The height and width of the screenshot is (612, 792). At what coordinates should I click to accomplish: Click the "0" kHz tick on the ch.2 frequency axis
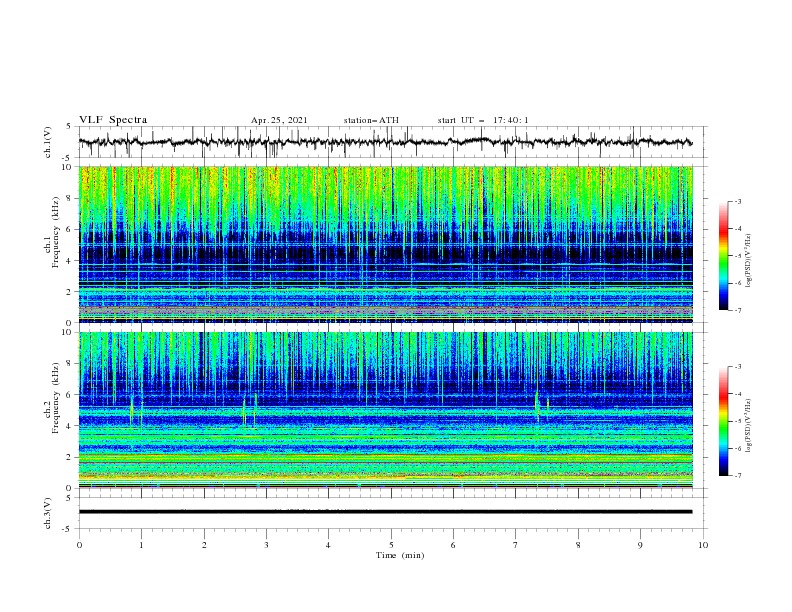70,488
